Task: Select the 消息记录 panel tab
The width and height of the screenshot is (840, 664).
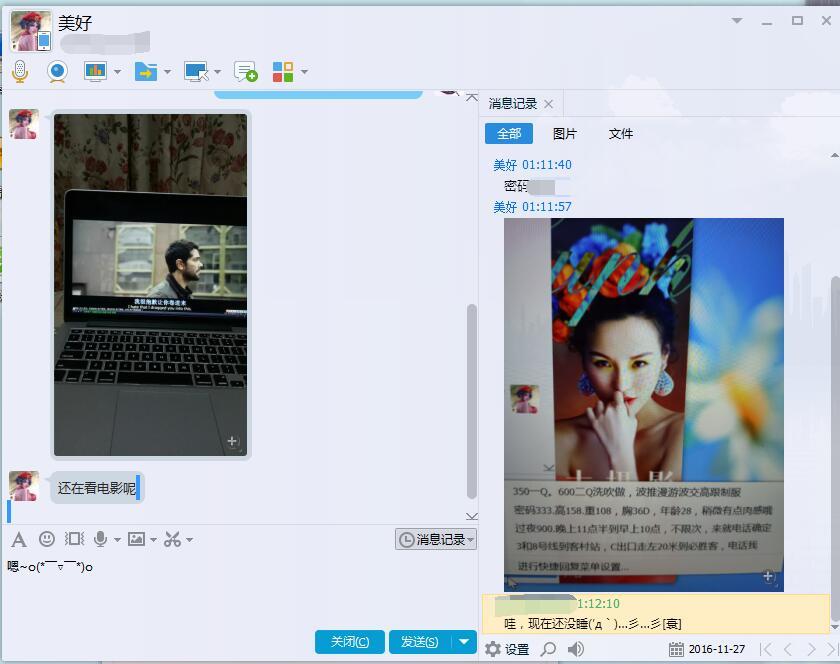Action: pyautogui.click(x=513, y=104)
